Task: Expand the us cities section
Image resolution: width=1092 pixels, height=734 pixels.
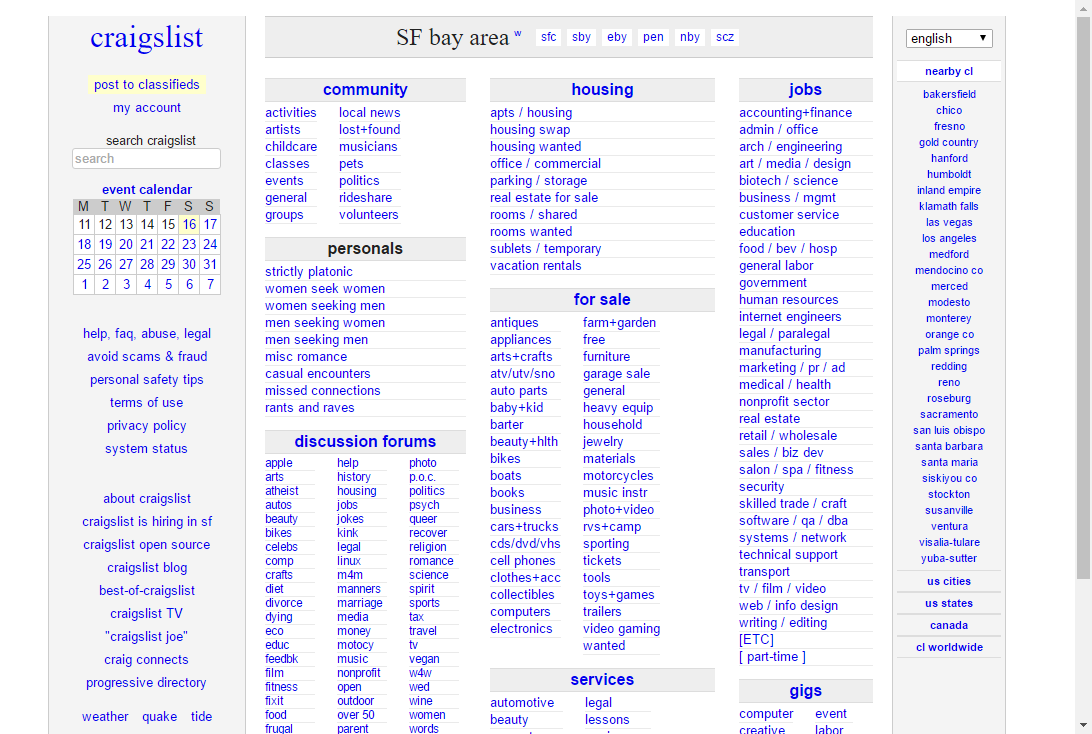Action: 949,581
